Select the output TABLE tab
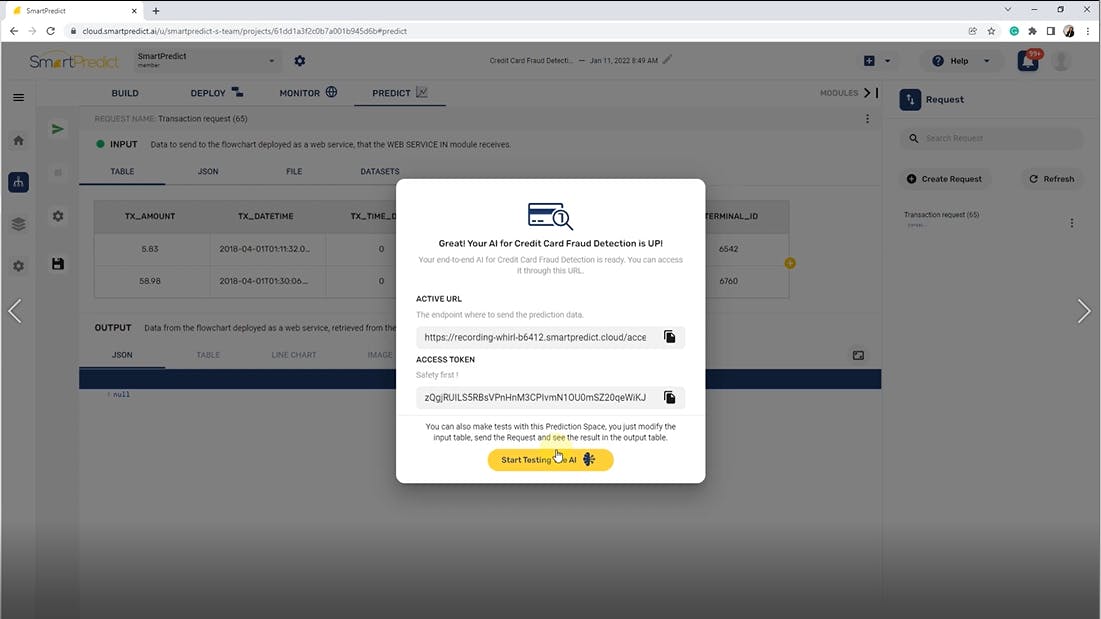 point(208,355)
